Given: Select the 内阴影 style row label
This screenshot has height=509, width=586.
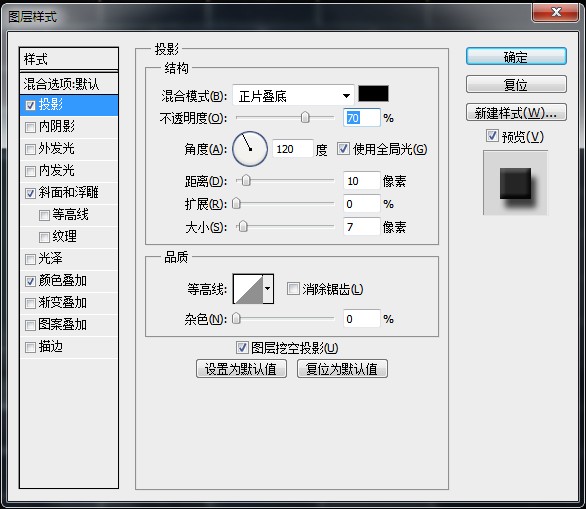Looking at the screenshot, I should (x=57, y=126).
